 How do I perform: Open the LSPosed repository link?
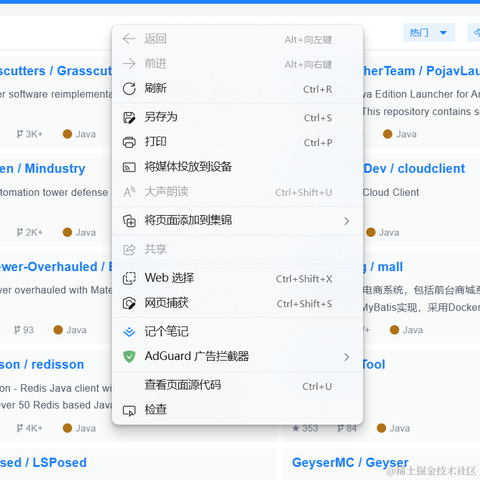coord(43,463)
